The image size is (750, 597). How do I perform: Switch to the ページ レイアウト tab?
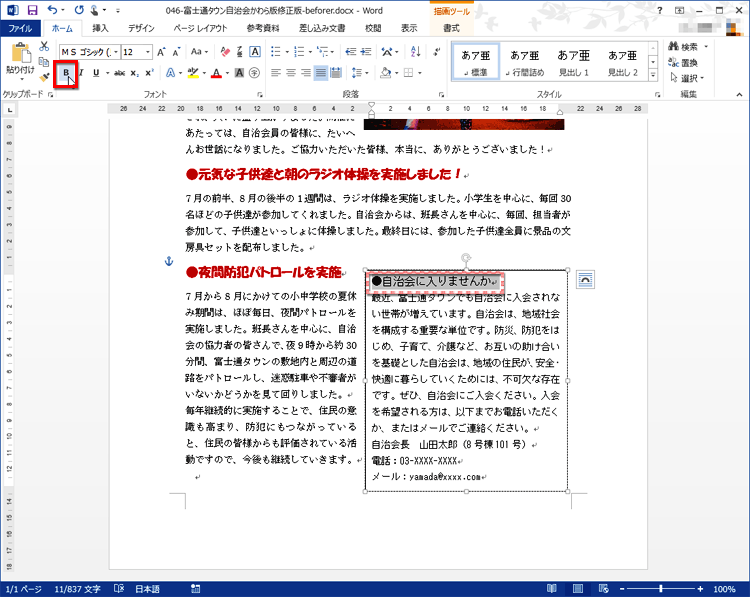(x=200, y=28)
